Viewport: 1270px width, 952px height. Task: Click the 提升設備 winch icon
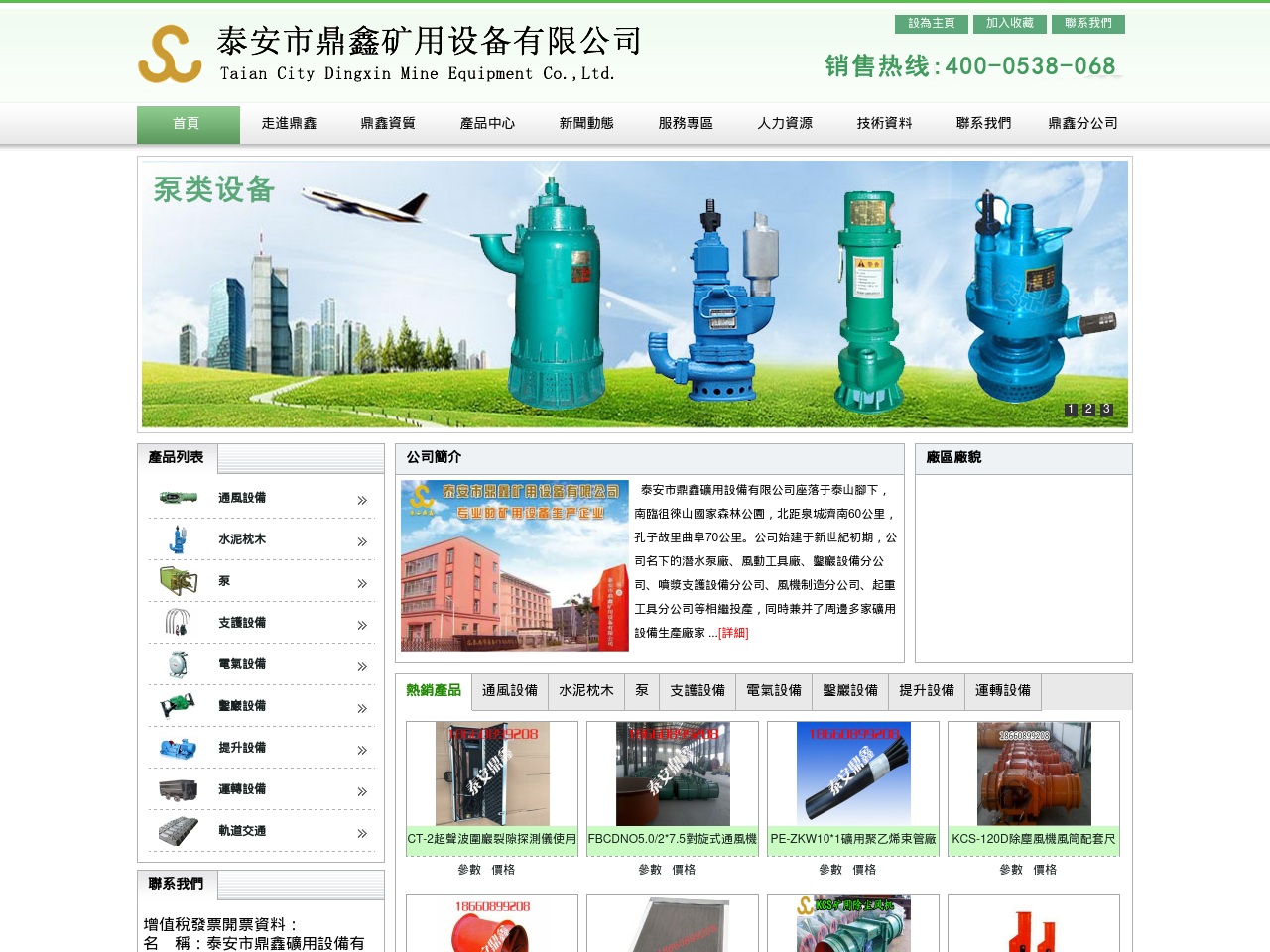pos(179,748)
